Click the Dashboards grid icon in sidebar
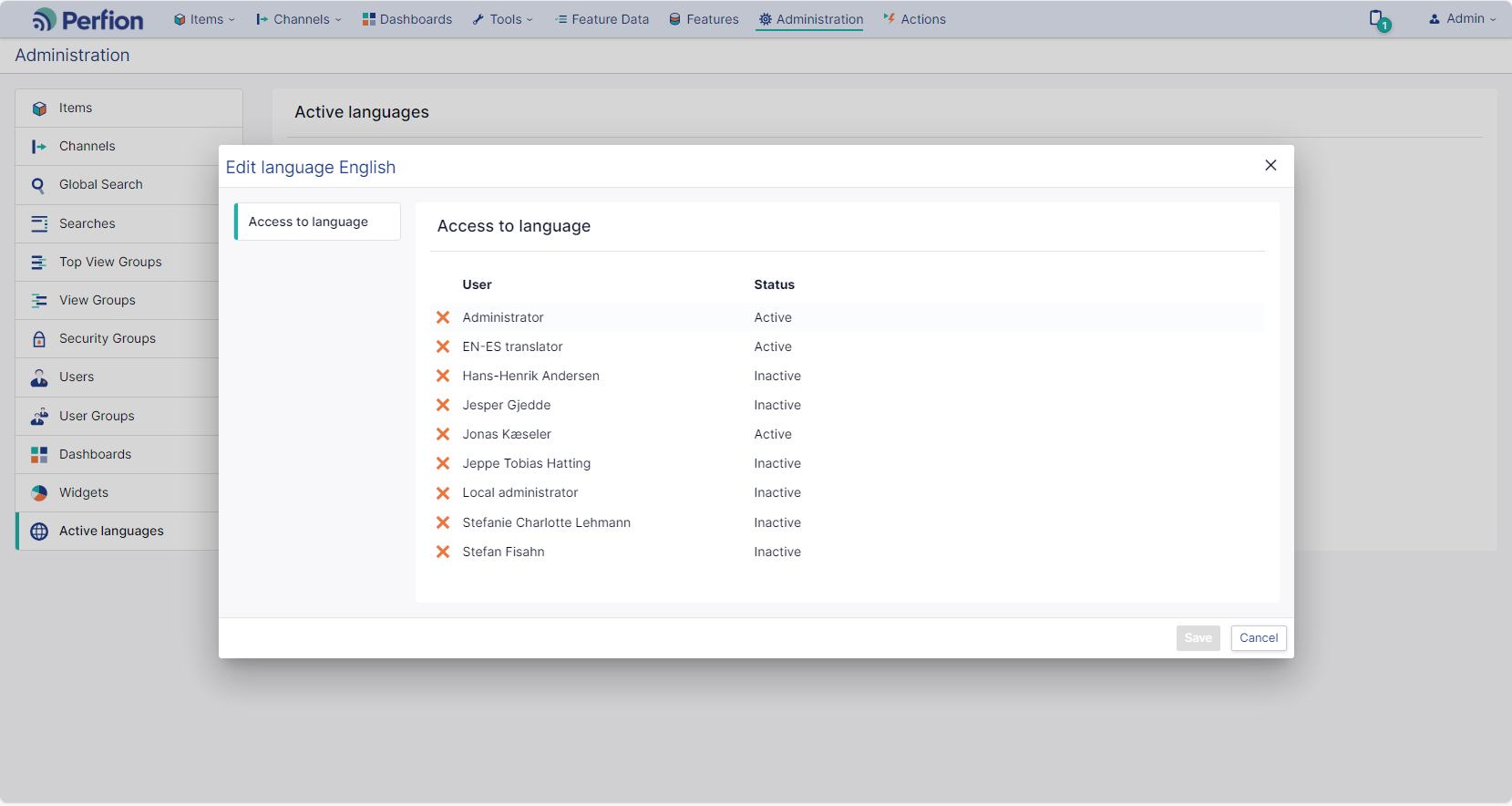This screenshot has width=1512, height=806. 39,455
